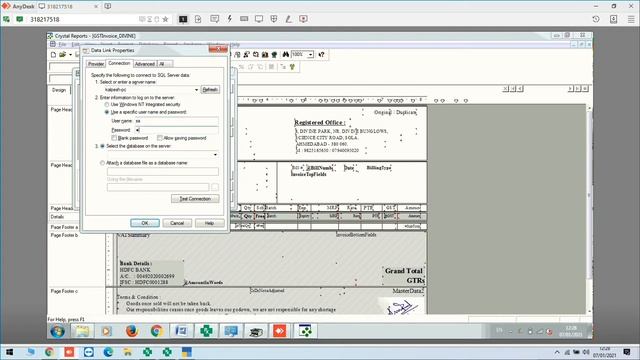
Task: Click the Password input field
Action: [x=176, y=130]
